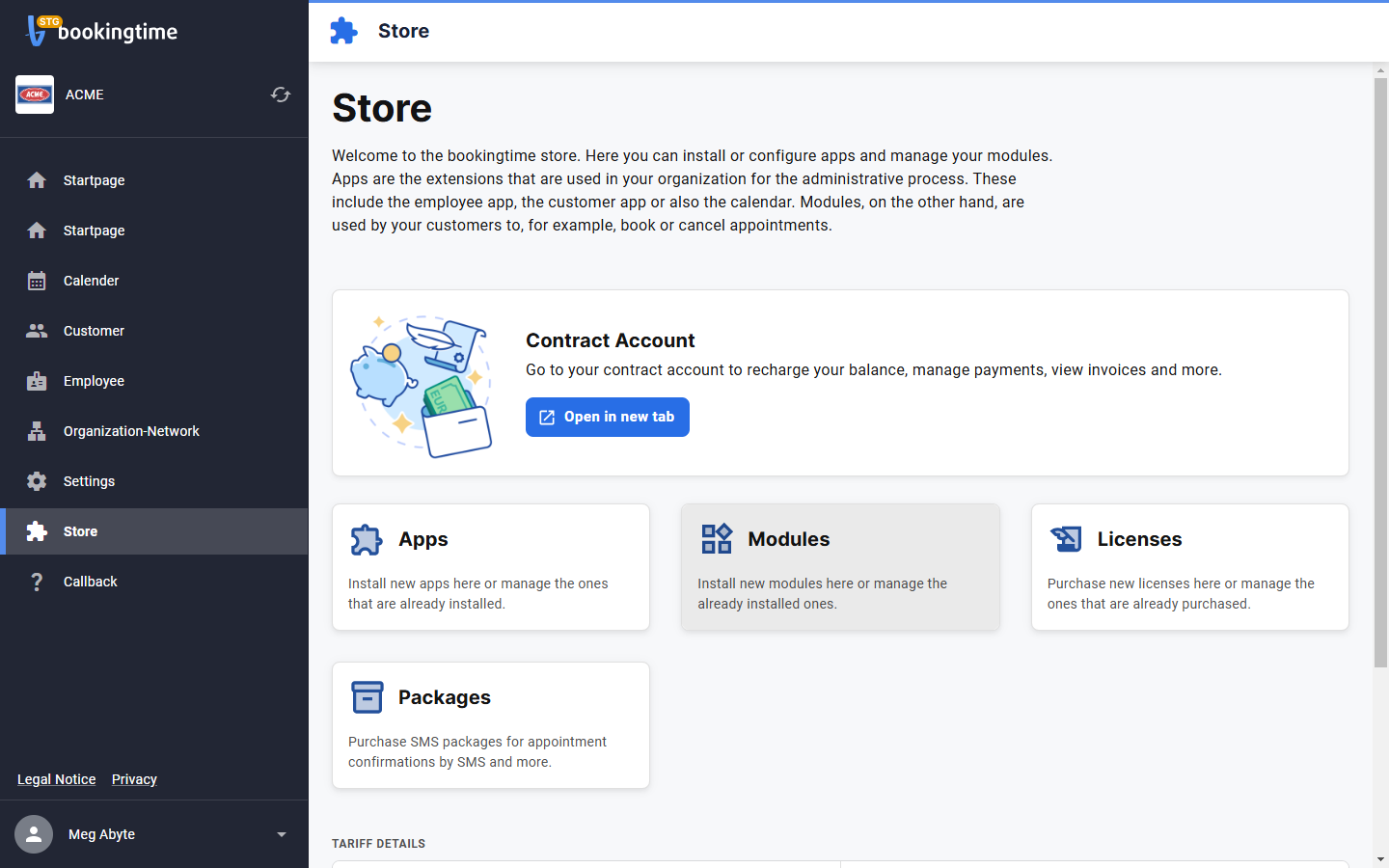This screenshot has width=1389, height=868.
Task: Click the ACME organization logo
Action: (35, 95)
